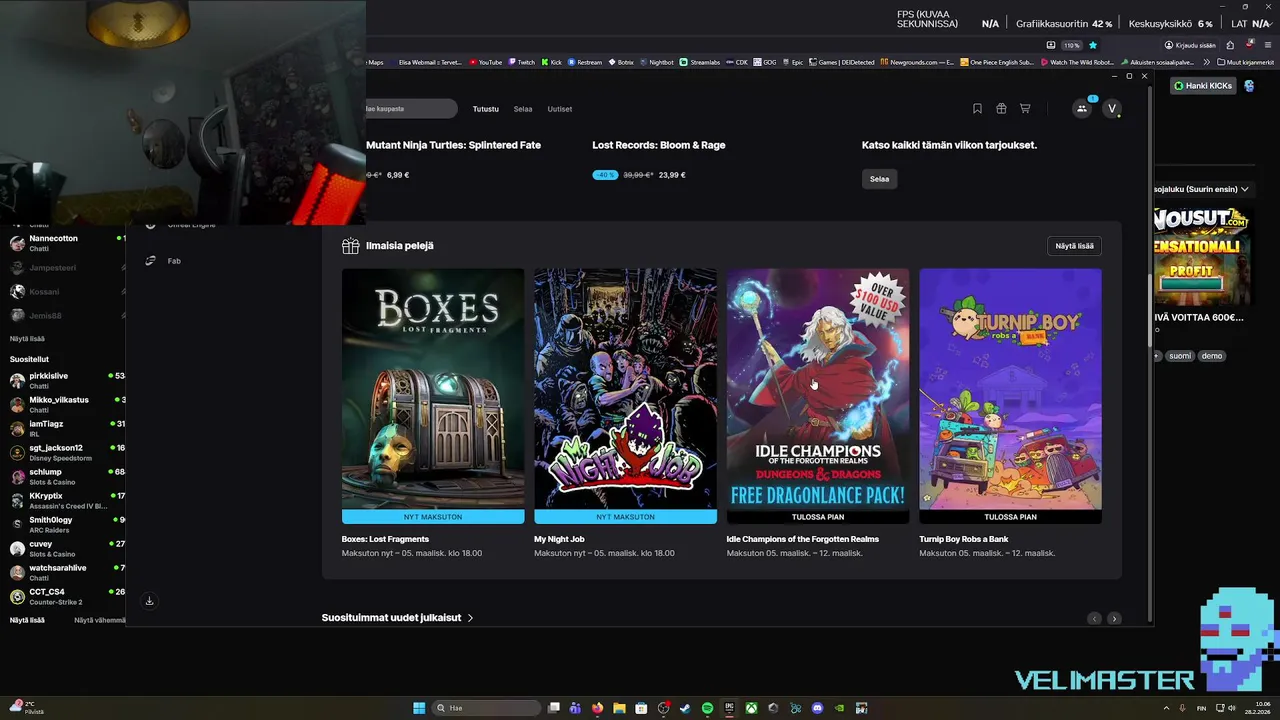Click the Streamlabs bookmark

tap(700, 62)
